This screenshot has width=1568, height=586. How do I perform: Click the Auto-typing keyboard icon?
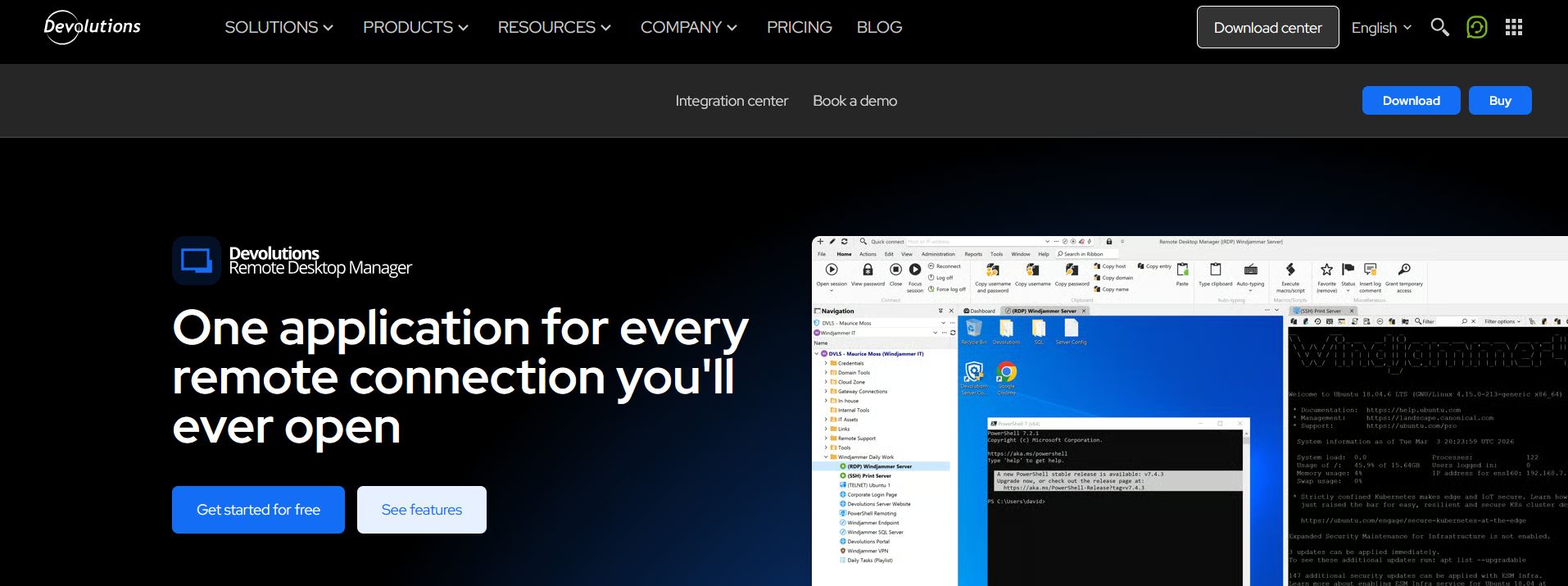(x=1250, y=270)
